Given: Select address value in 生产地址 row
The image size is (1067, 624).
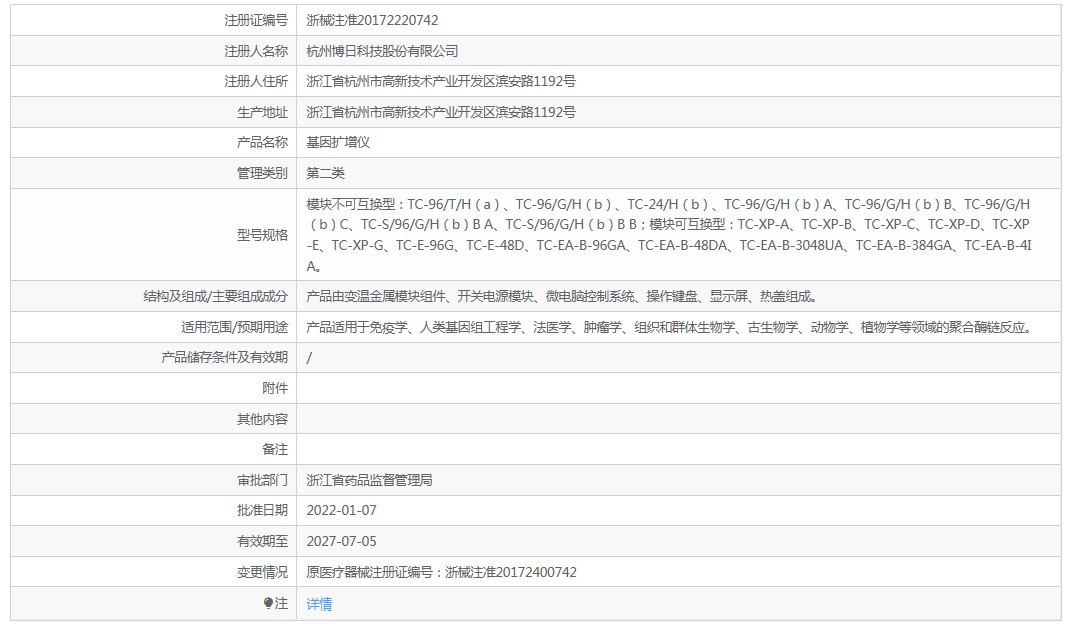Looking at the screenshot, I should coord(441,112).
